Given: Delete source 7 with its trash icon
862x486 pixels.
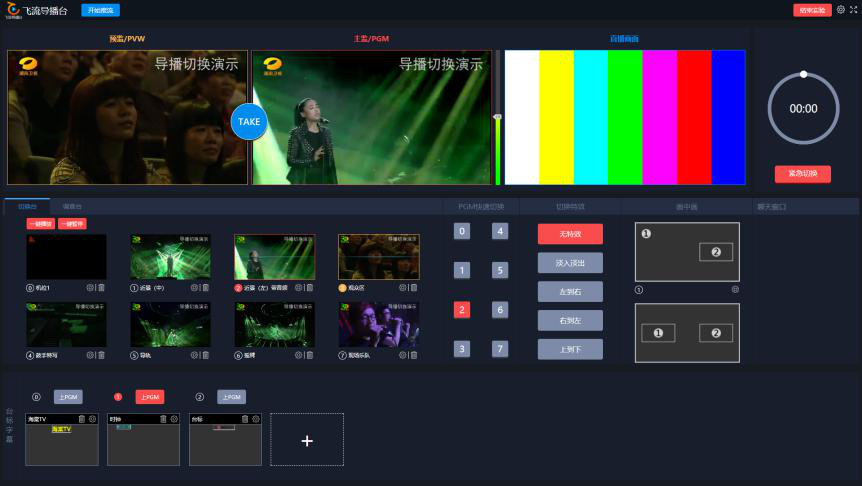Looking at the screenshot, I should coord(414,355).
